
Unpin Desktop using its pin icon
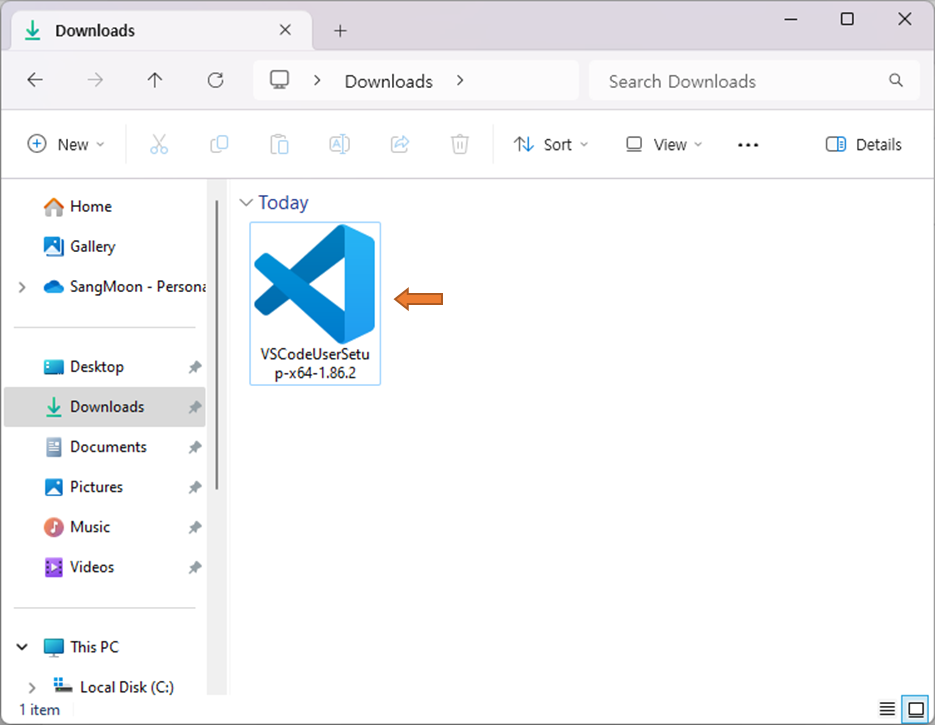click(x=195, y=367)
